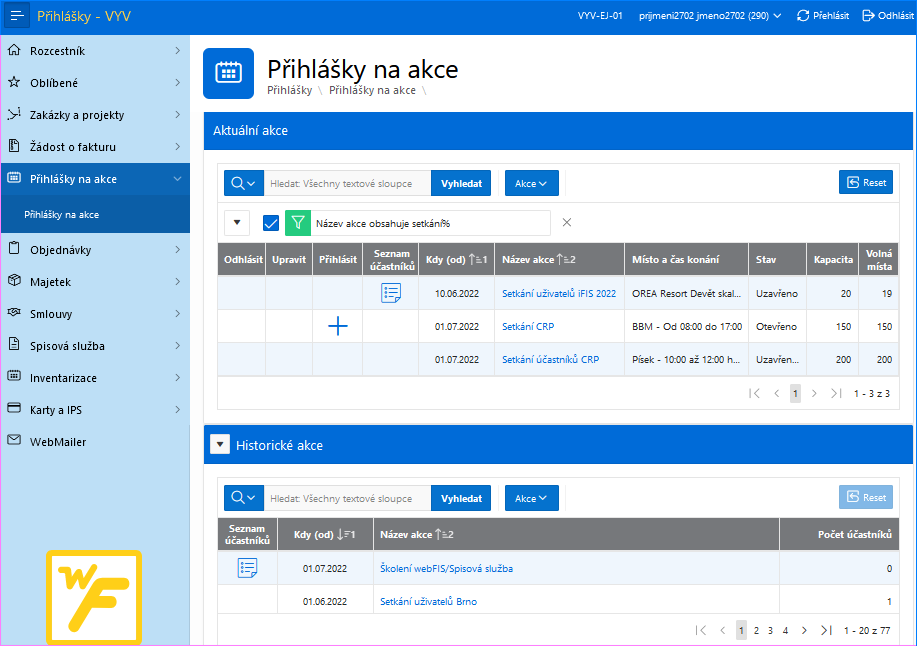Uncheck the Název akce filter checkbox

[x=271, y=223]
